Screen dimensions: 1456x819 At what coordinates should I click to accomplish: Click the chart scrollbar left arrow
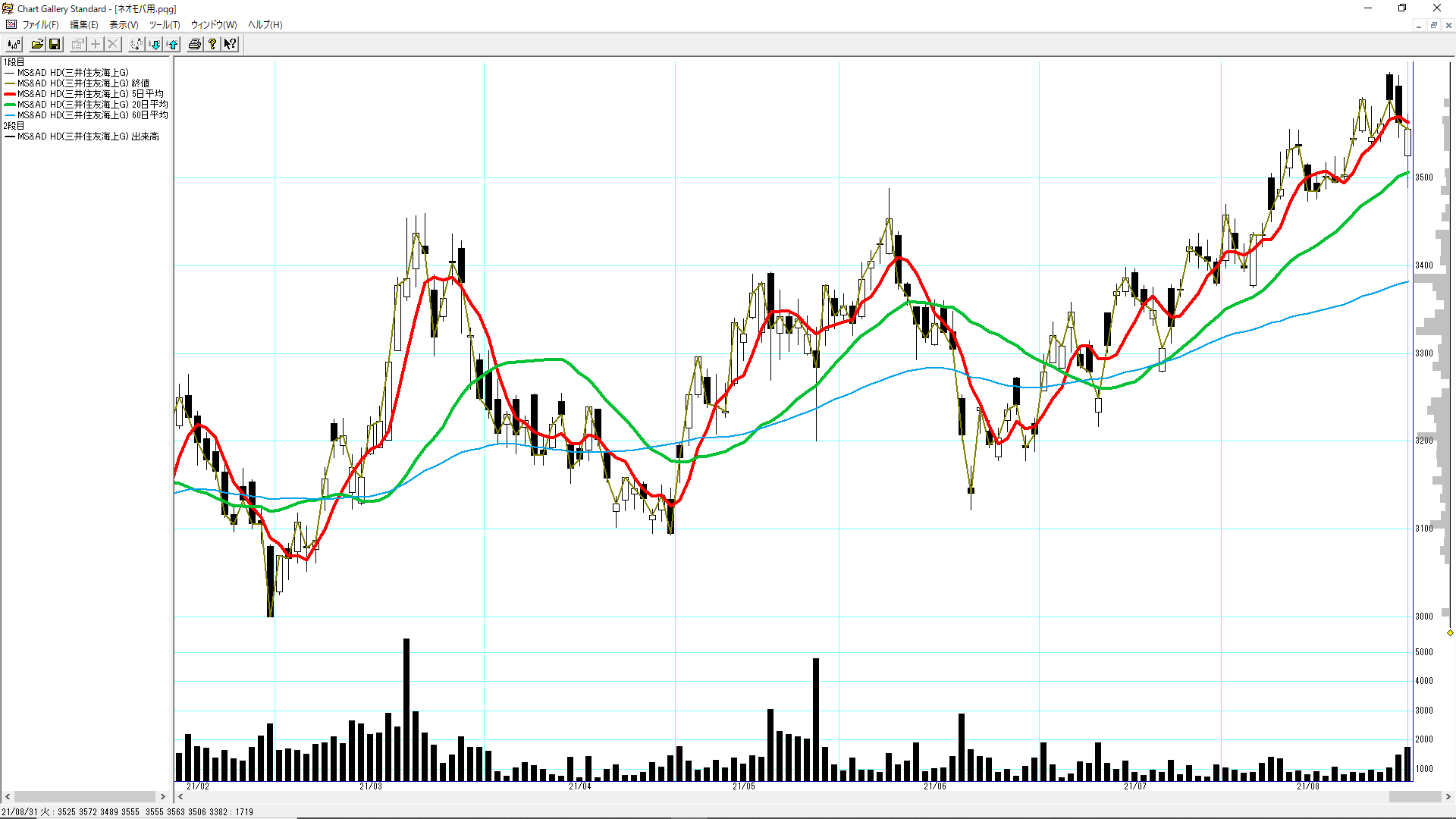[180, 797]
